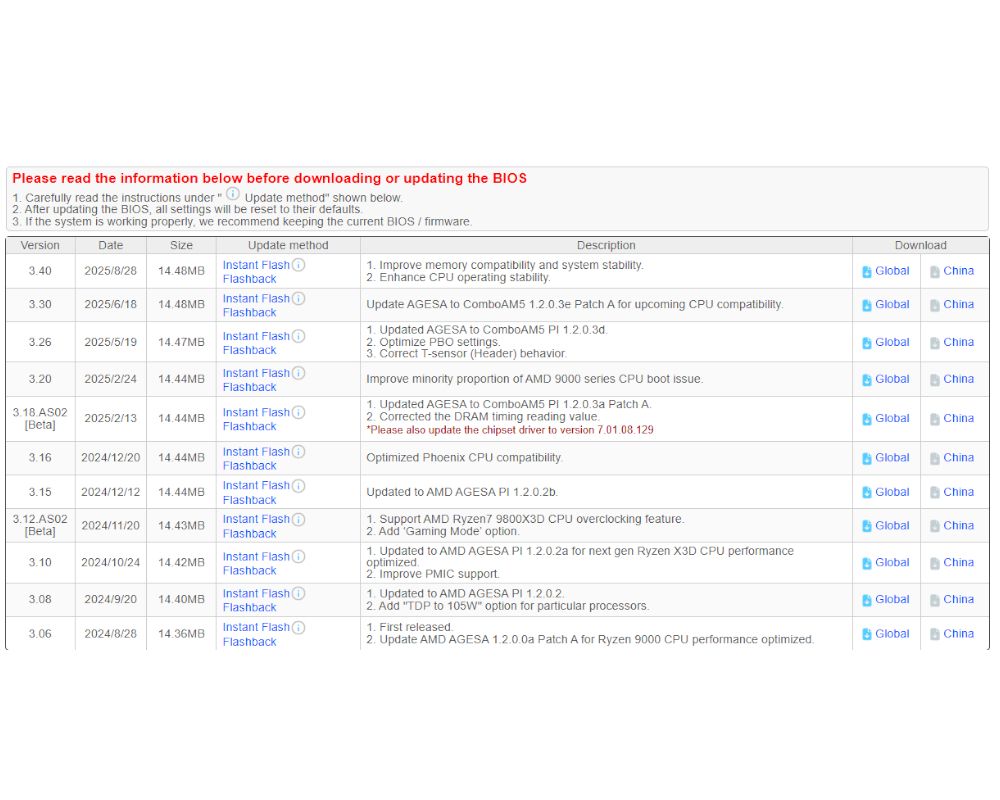Open Flashback link for version 3.15

pos(249,500)
